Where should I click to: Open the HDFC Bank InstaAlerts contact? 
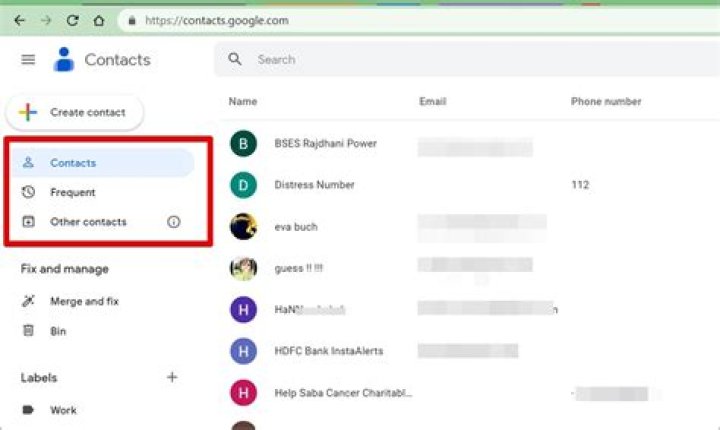(329, 351)
